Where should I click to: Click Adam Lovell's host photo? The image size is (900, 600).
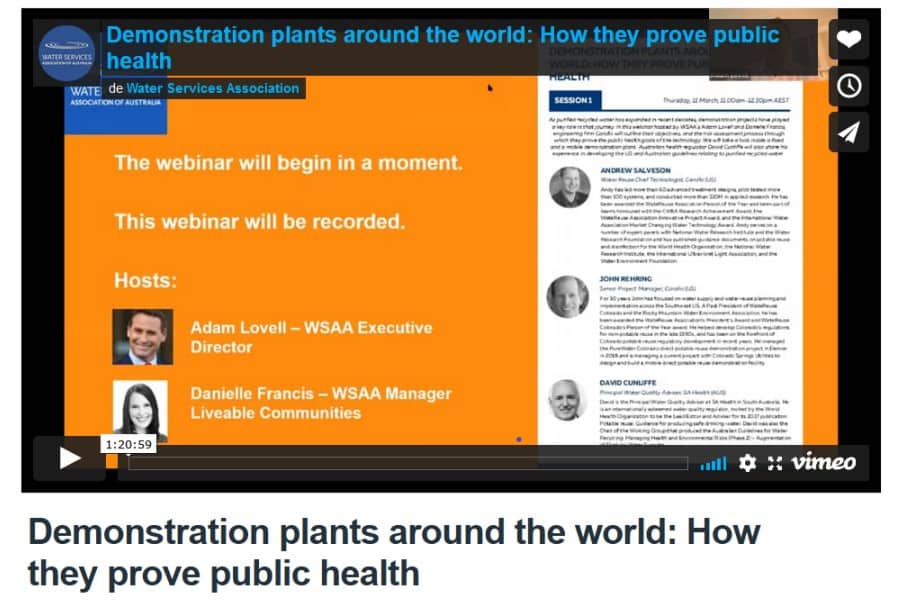click(x=141, y=337)
